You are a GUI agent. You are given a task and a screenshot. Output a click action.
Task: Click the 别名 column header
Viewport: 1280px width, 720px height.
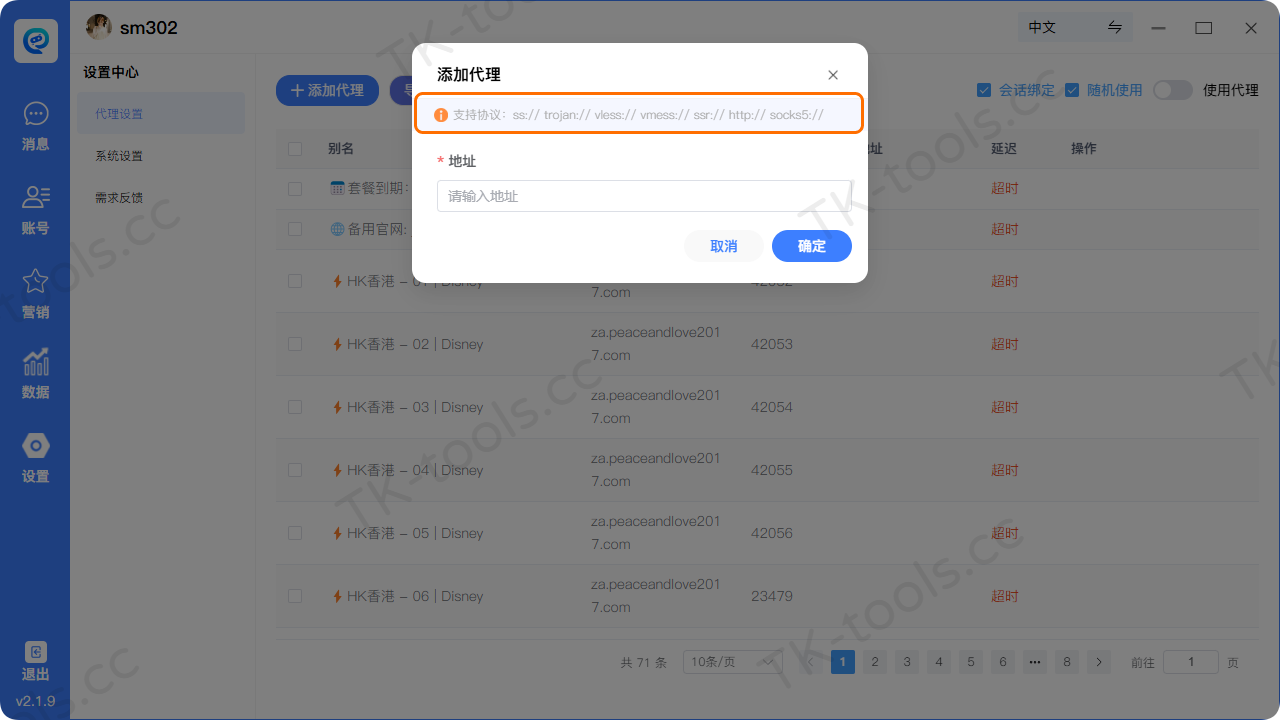[341, 149]
